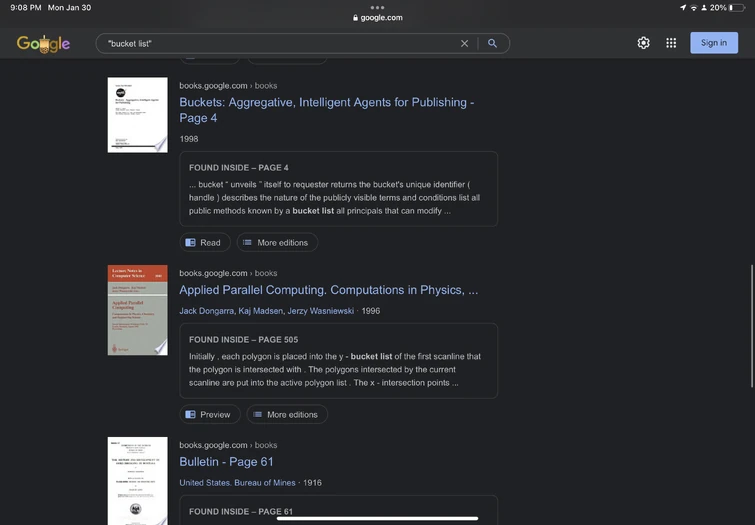Open Bulletin book cover thumbnail
The image size is (755, 525).
(x=138, y=481)
